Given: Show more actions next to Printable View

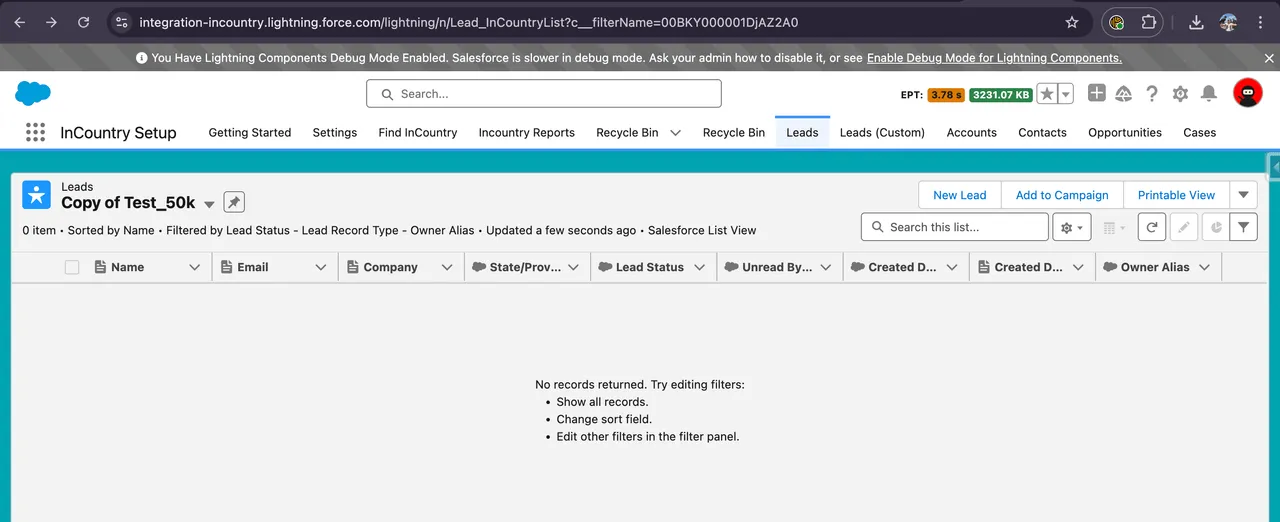Looking at the screenshot, I should tap(1243, 195).
